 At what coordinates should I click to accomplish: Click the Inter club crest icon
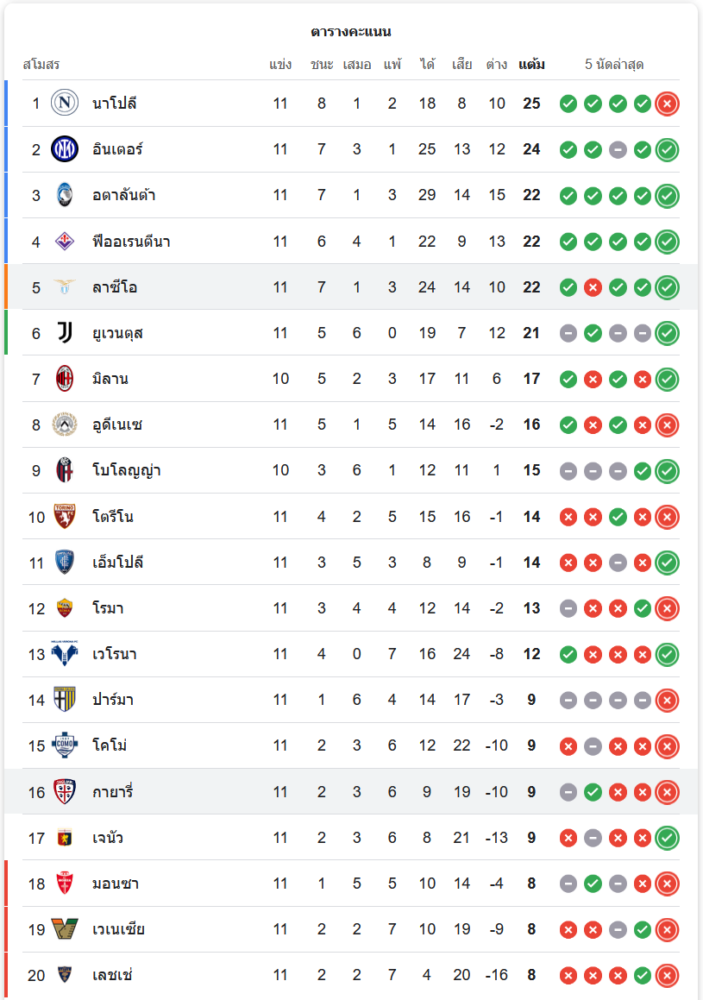65,149
